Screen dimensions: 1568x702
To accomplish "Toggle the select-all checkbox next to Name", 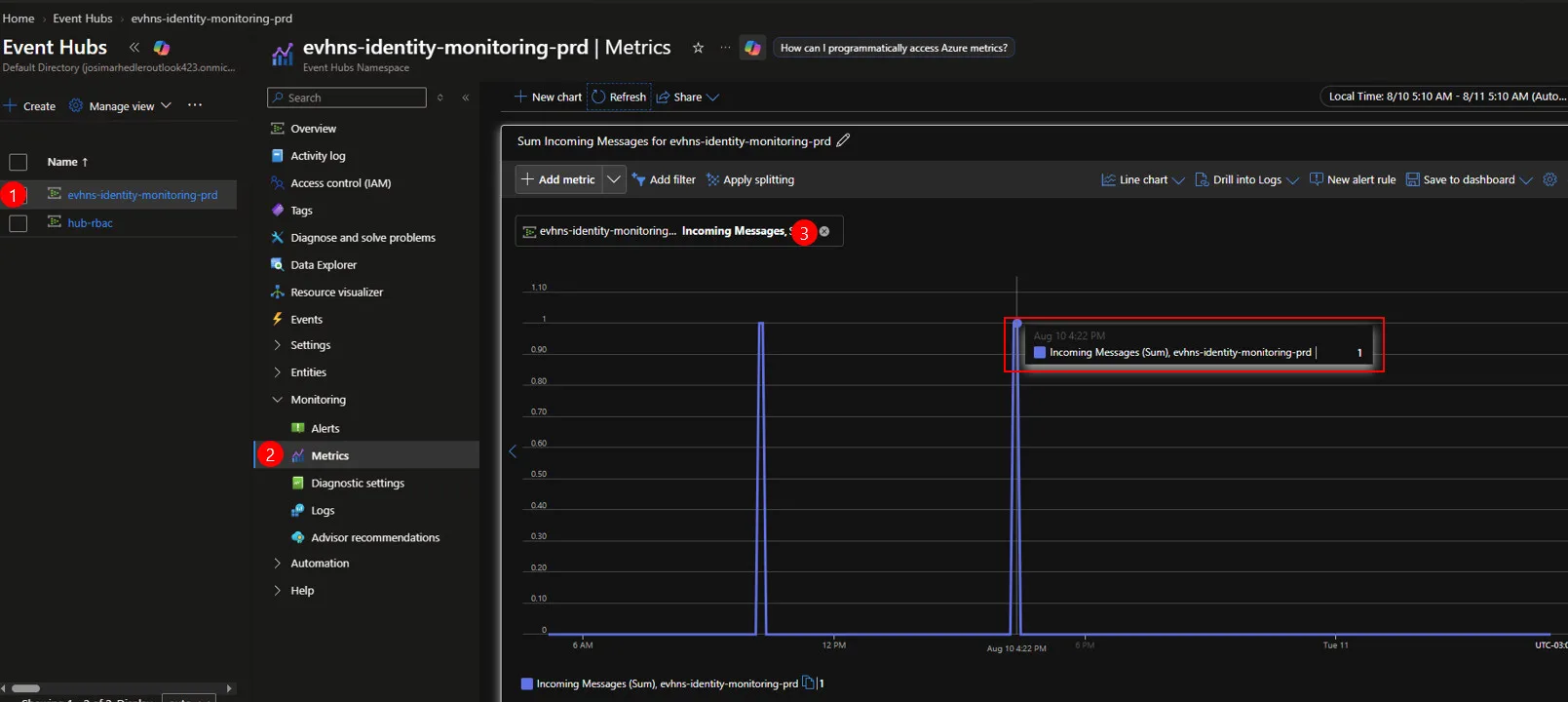I will (x=19, y=162).
